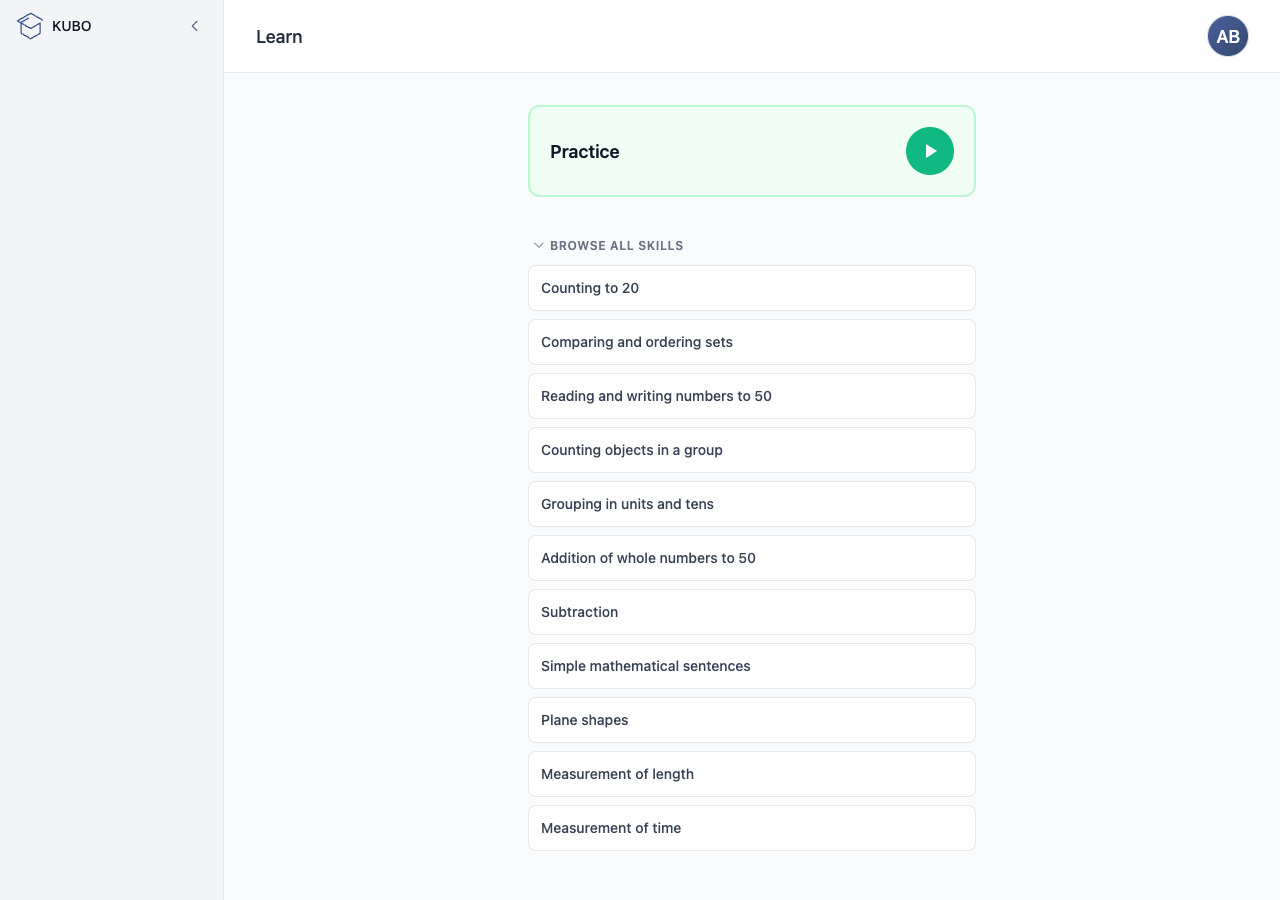Choose Grouping in units and tens
The width and height of the screenshot is (1280, 900).
tap(752, 504)
